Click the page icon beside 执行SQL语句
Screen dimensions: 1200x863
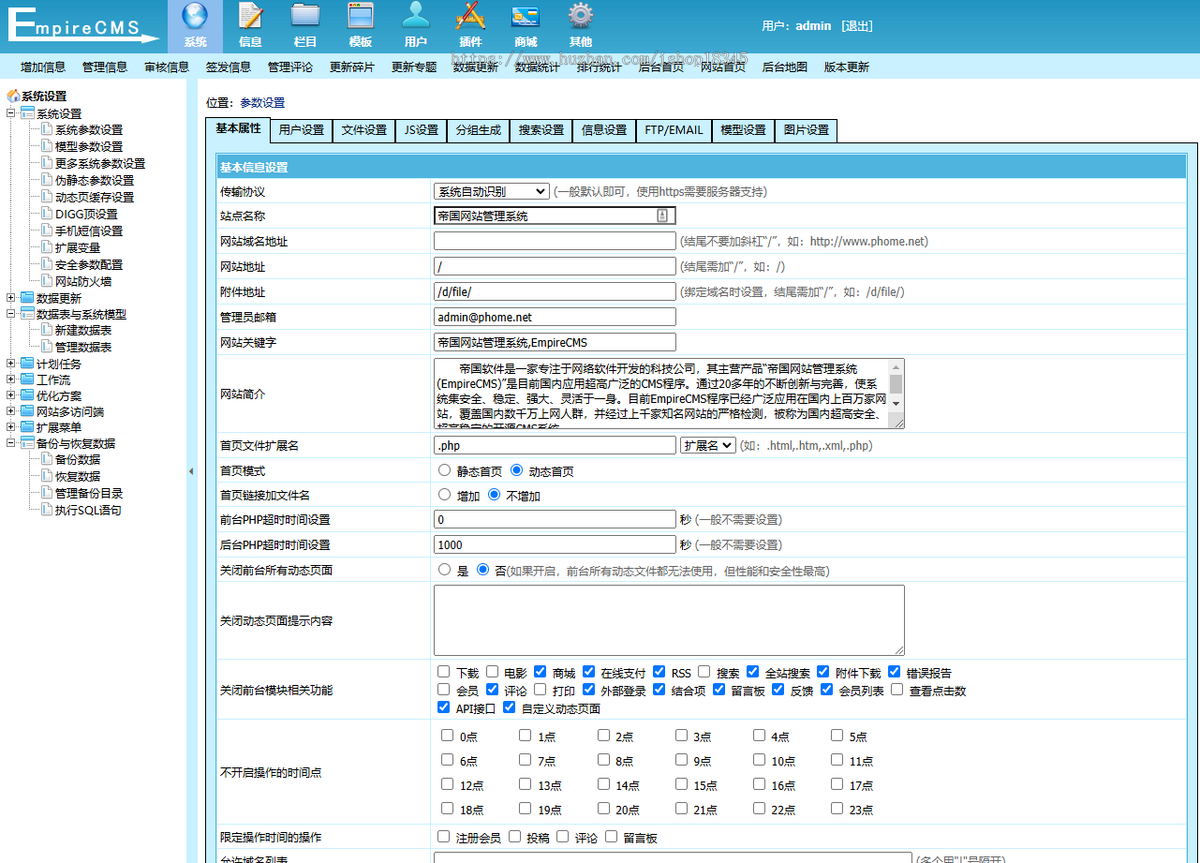point(47,510)
